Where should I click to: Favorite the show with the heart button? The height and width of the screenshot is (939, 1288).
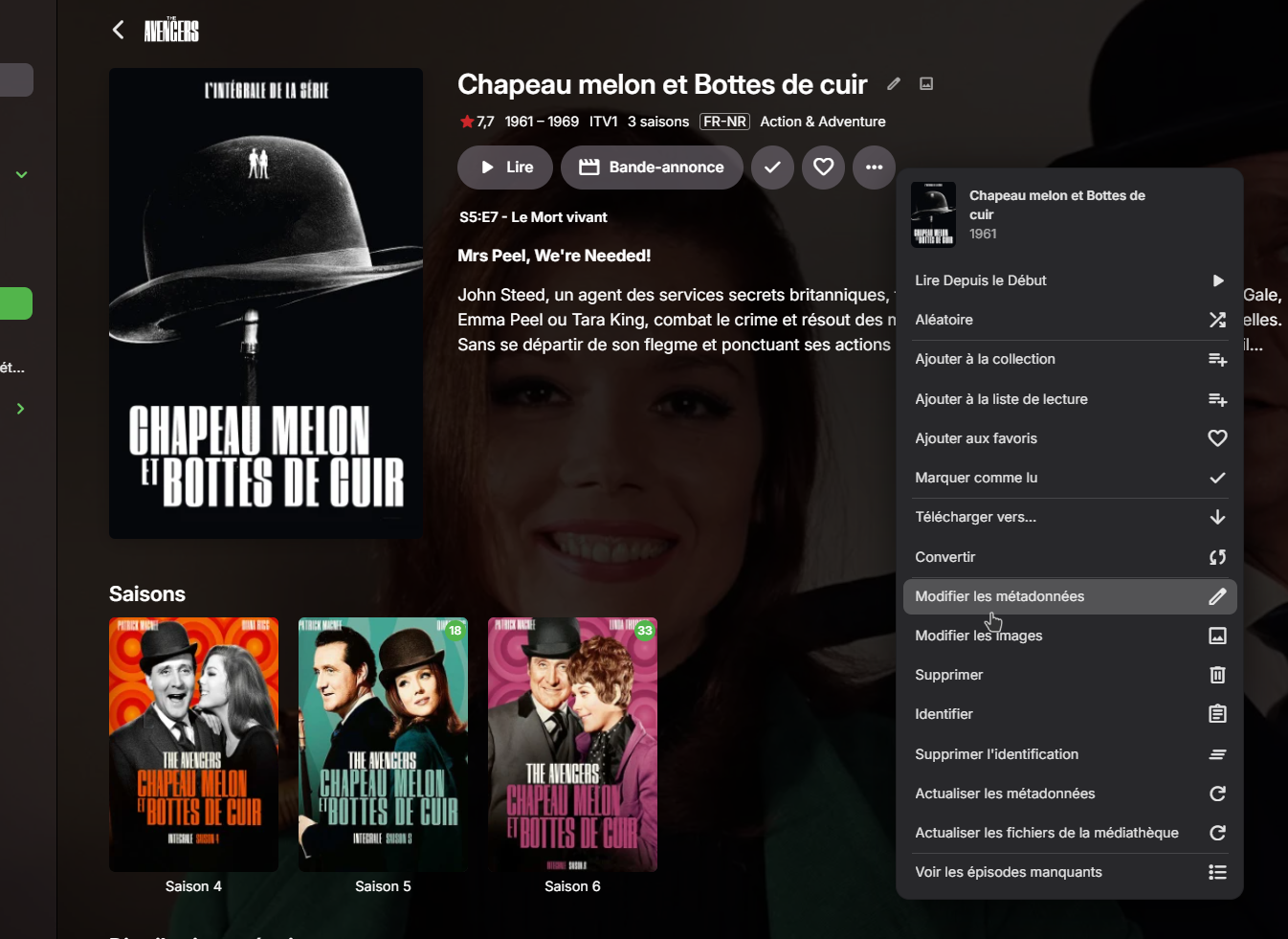click(x=823, y=168)
